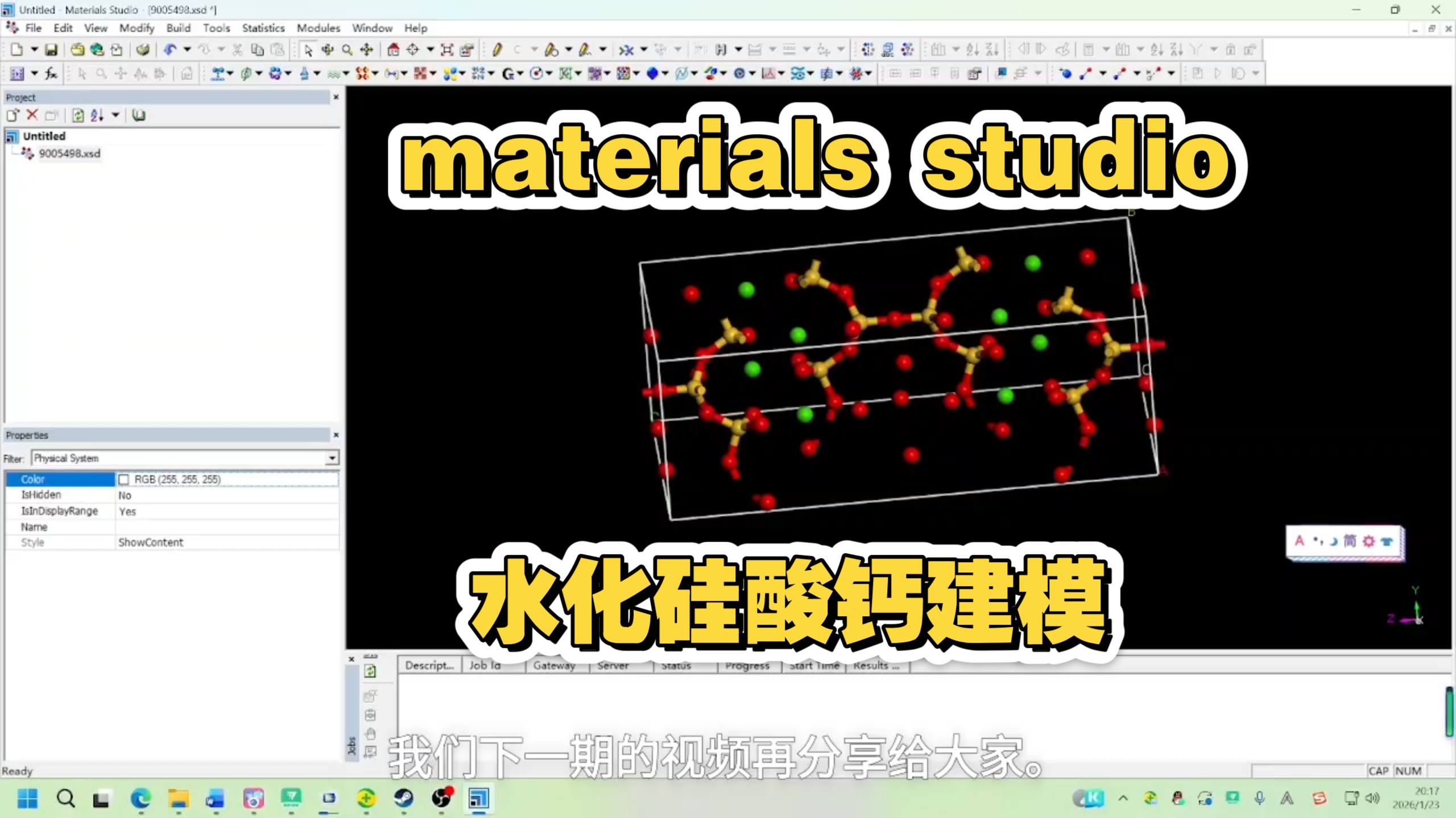
Task: Open the Filter Physical System dropdown
Action: tap(332, 458)
